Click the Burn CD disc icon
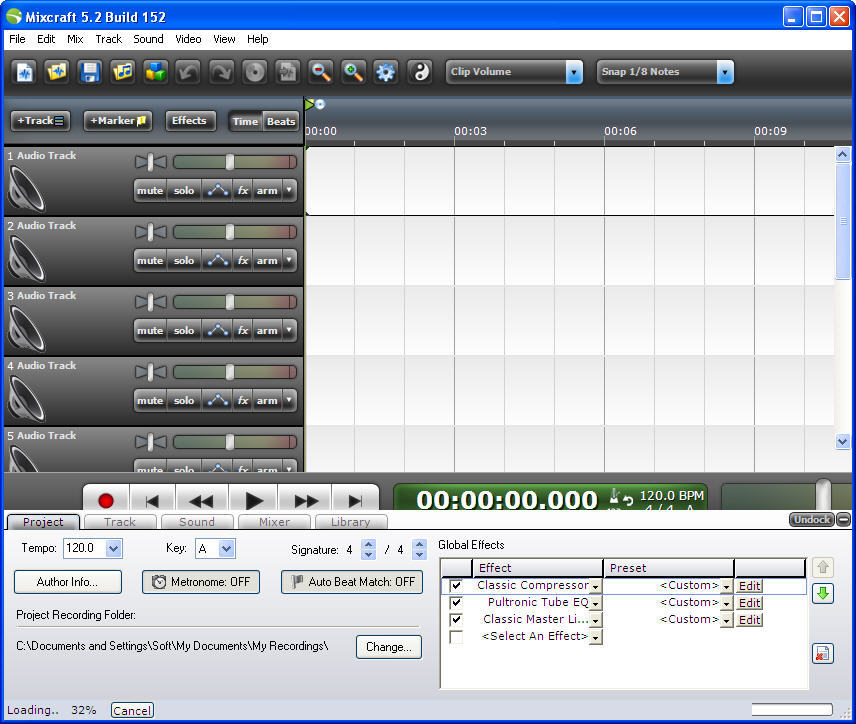 254,72
